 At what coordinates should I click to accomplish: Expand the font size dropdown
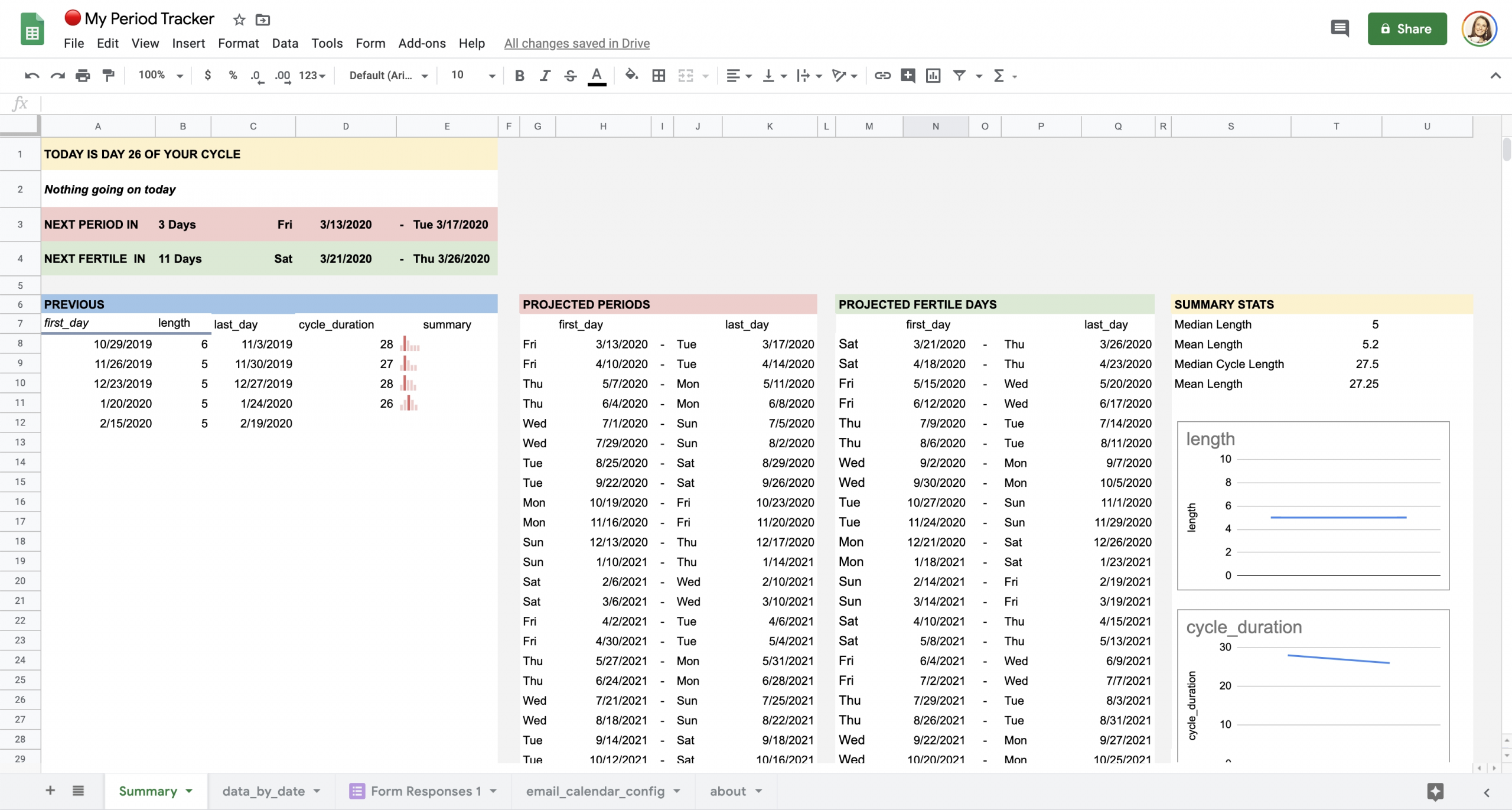point(492,75)
